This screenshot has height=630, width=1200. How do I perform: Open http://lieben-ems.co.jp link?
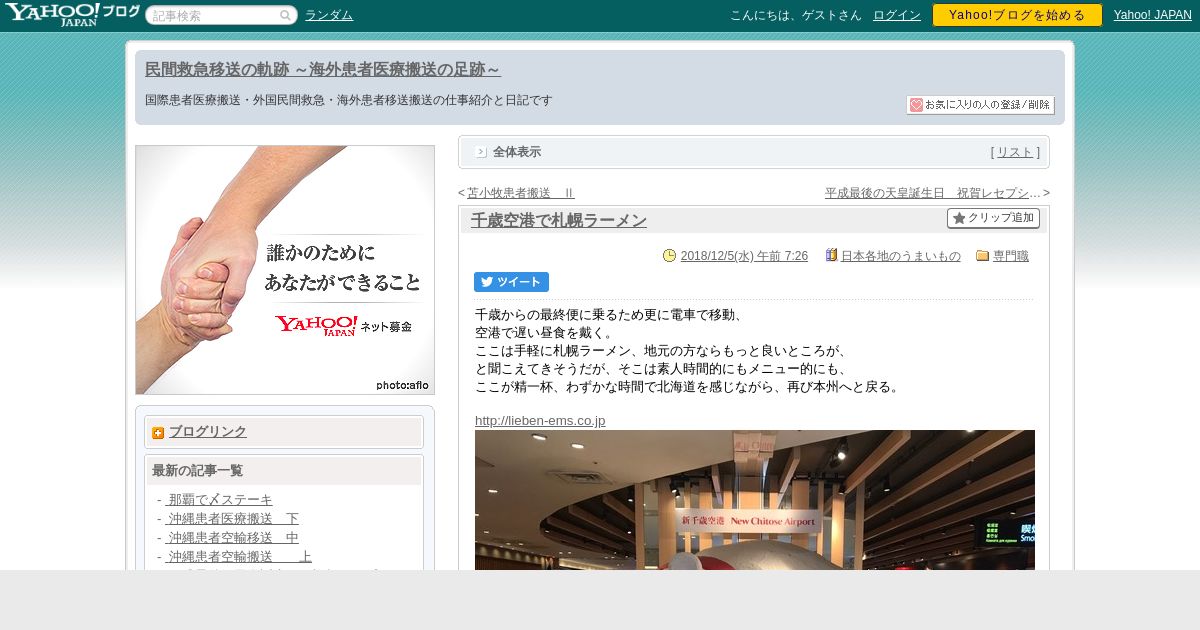click(540, 420)
